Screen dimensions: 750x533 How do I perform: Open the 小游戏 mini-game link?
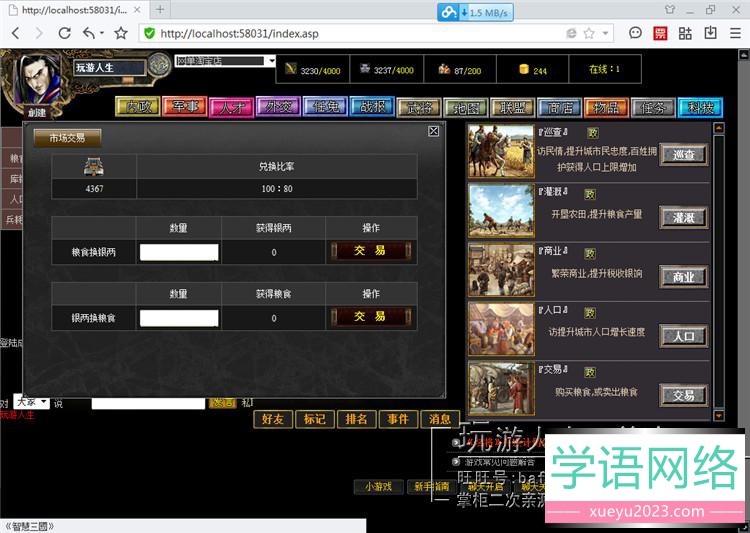pos(378,486)
